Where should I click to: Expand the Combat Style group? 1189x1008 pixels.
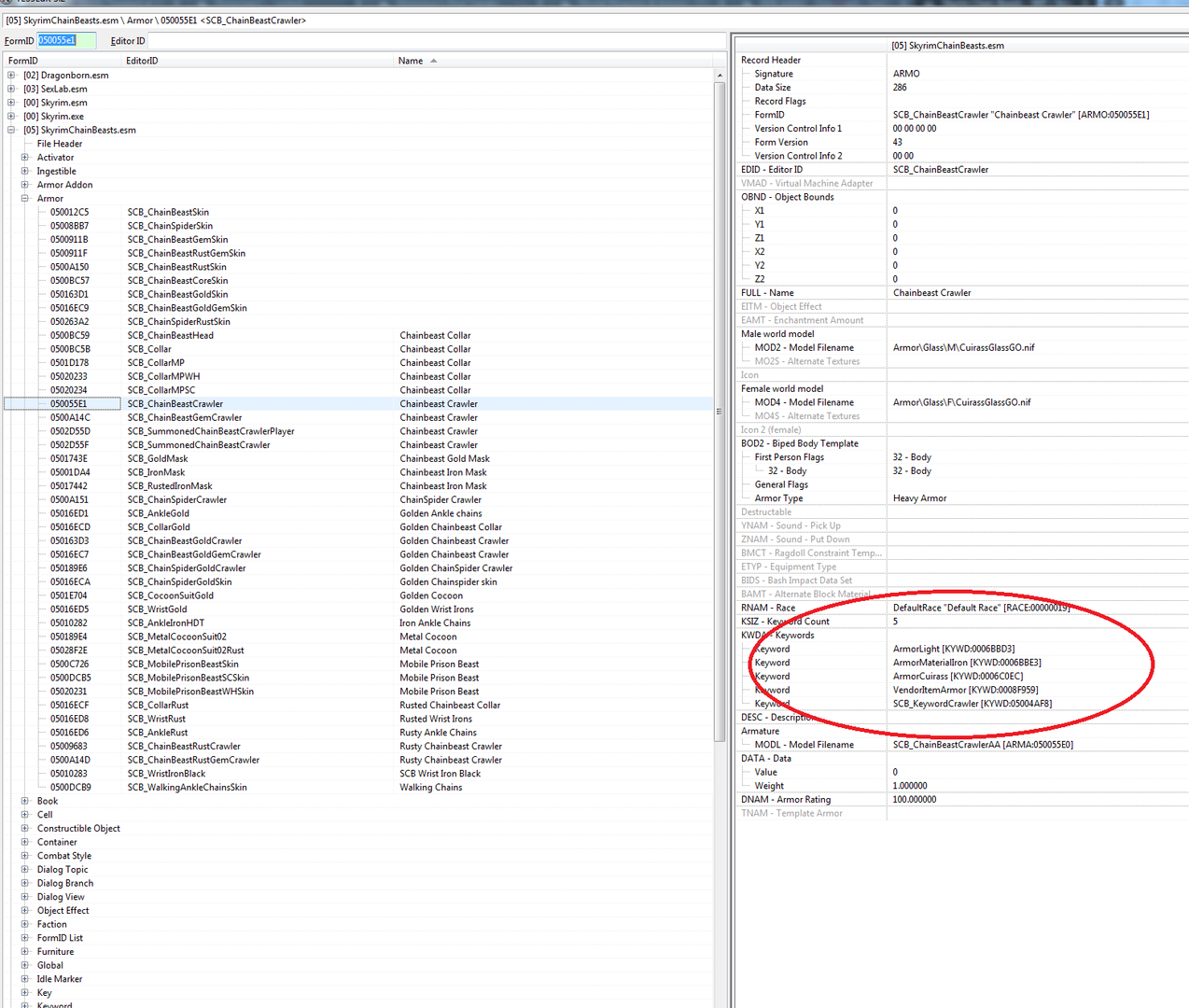(x=25, y=856)
